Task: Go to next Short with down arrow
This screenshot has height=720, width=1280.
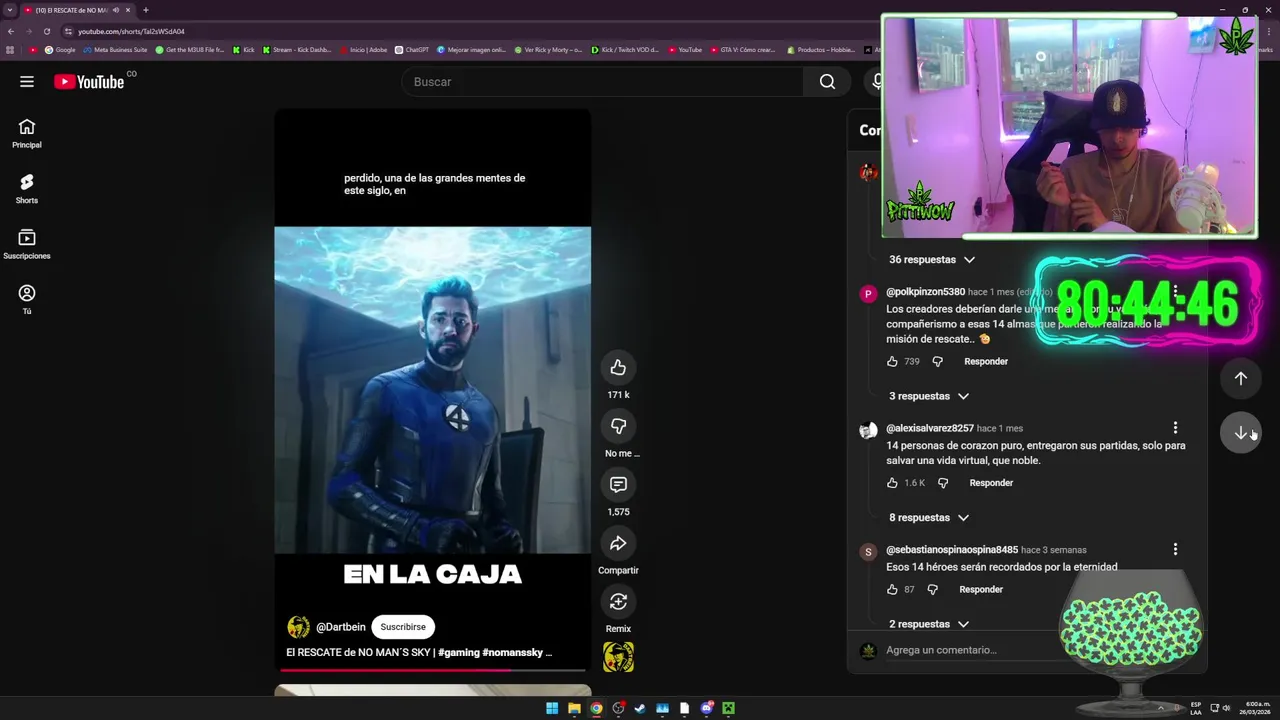Action: point(1240,433)
